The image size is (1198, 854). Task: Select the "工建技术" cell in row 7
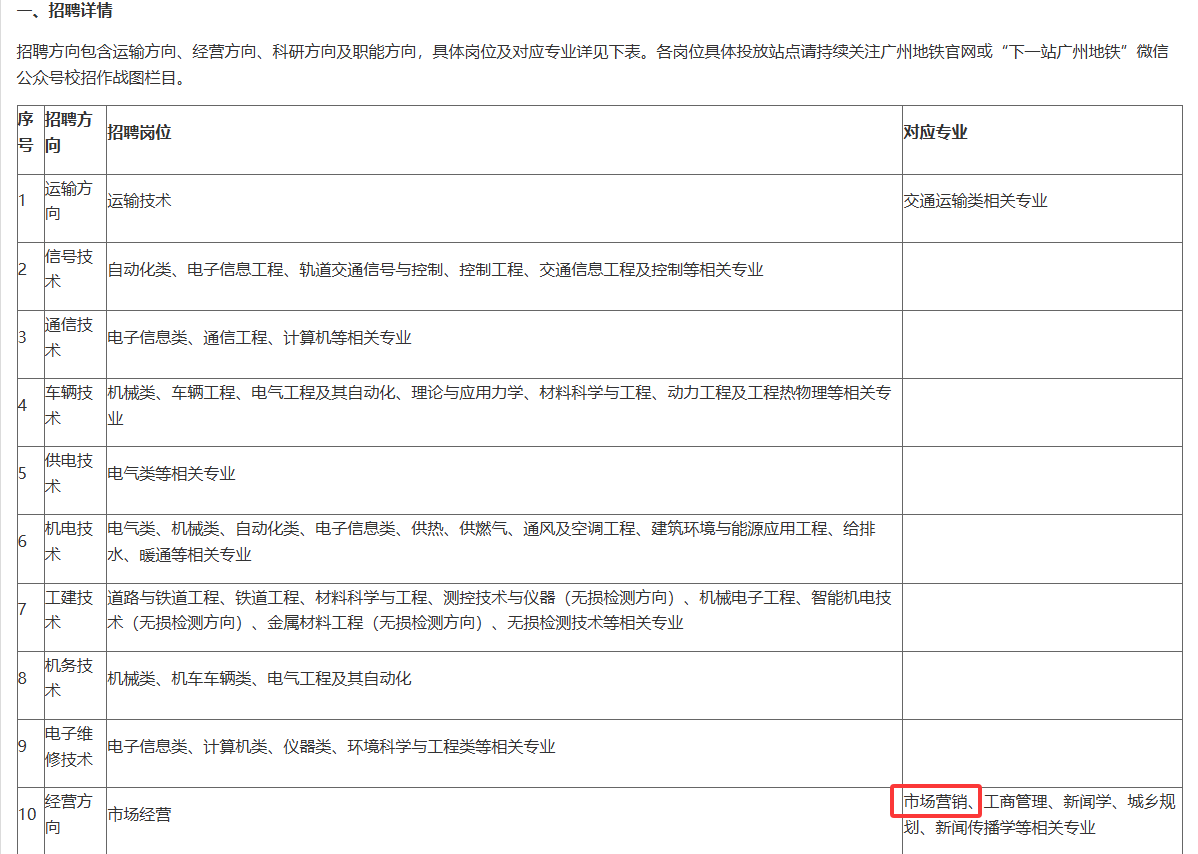click(69, 610)
